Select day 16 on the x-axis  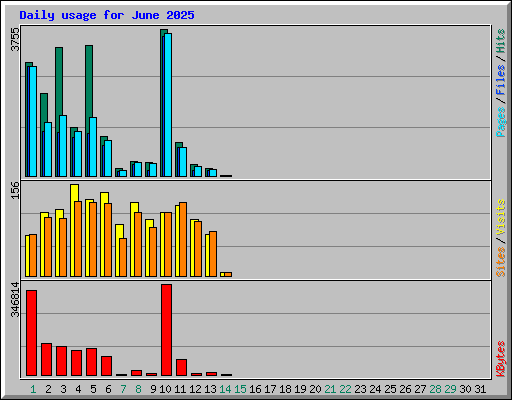[x=255, y=389]
